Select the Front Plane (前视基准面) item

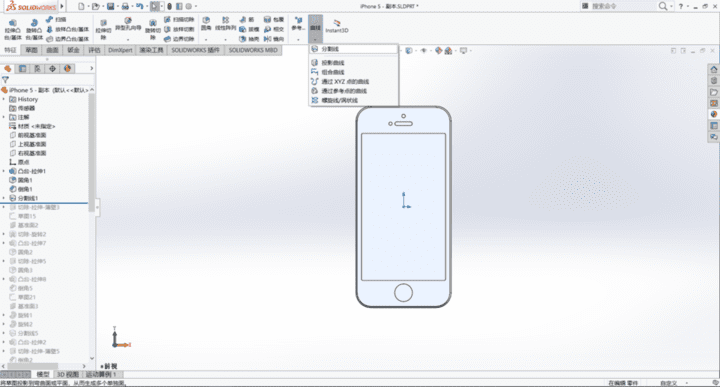[x=28, y=135]
